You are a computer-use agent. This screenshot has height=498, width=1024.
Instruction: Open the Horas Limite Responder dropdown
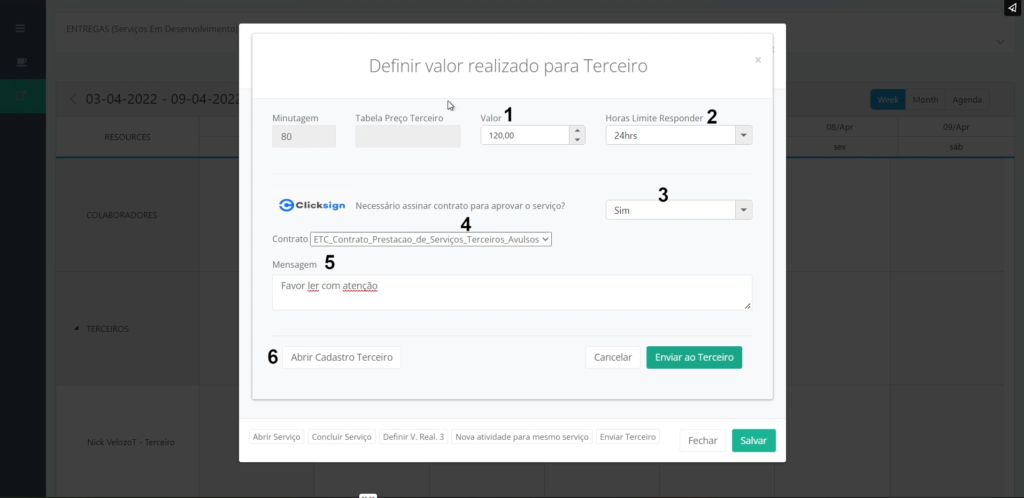pyautogui.click(x=743, y=135)
